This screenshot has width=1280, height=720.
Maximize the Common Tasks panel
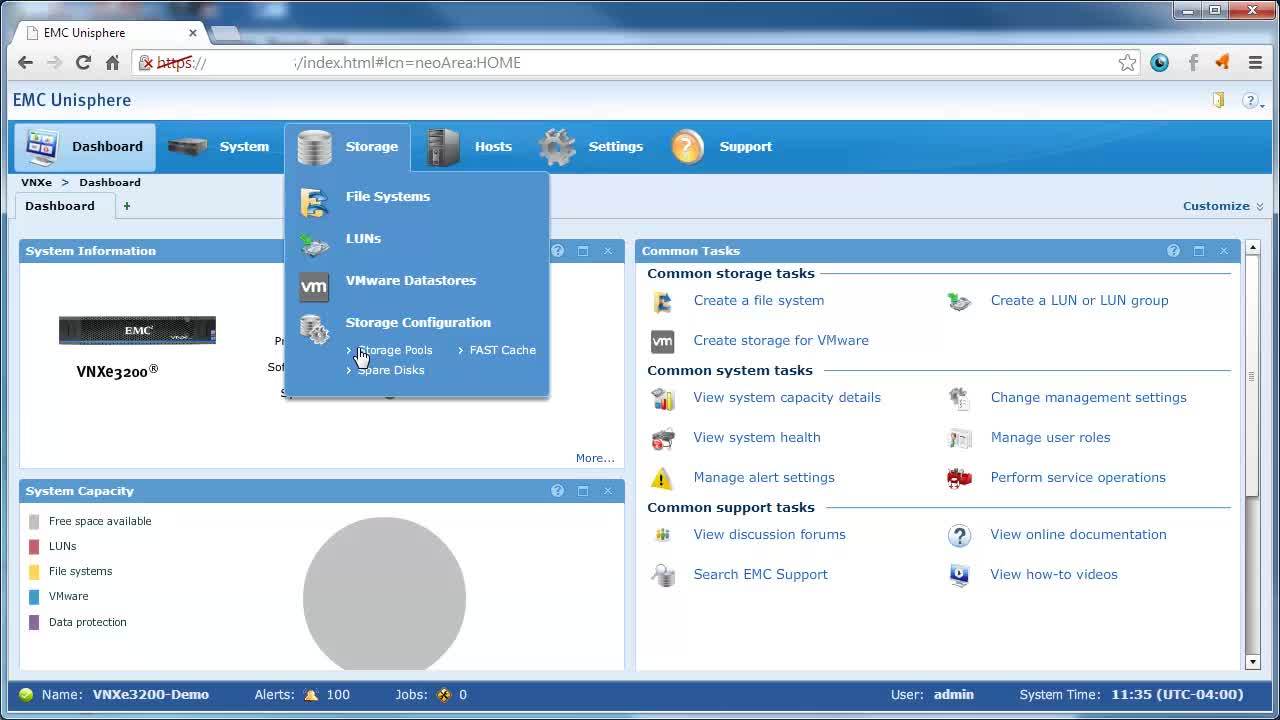pos(1199,251)
